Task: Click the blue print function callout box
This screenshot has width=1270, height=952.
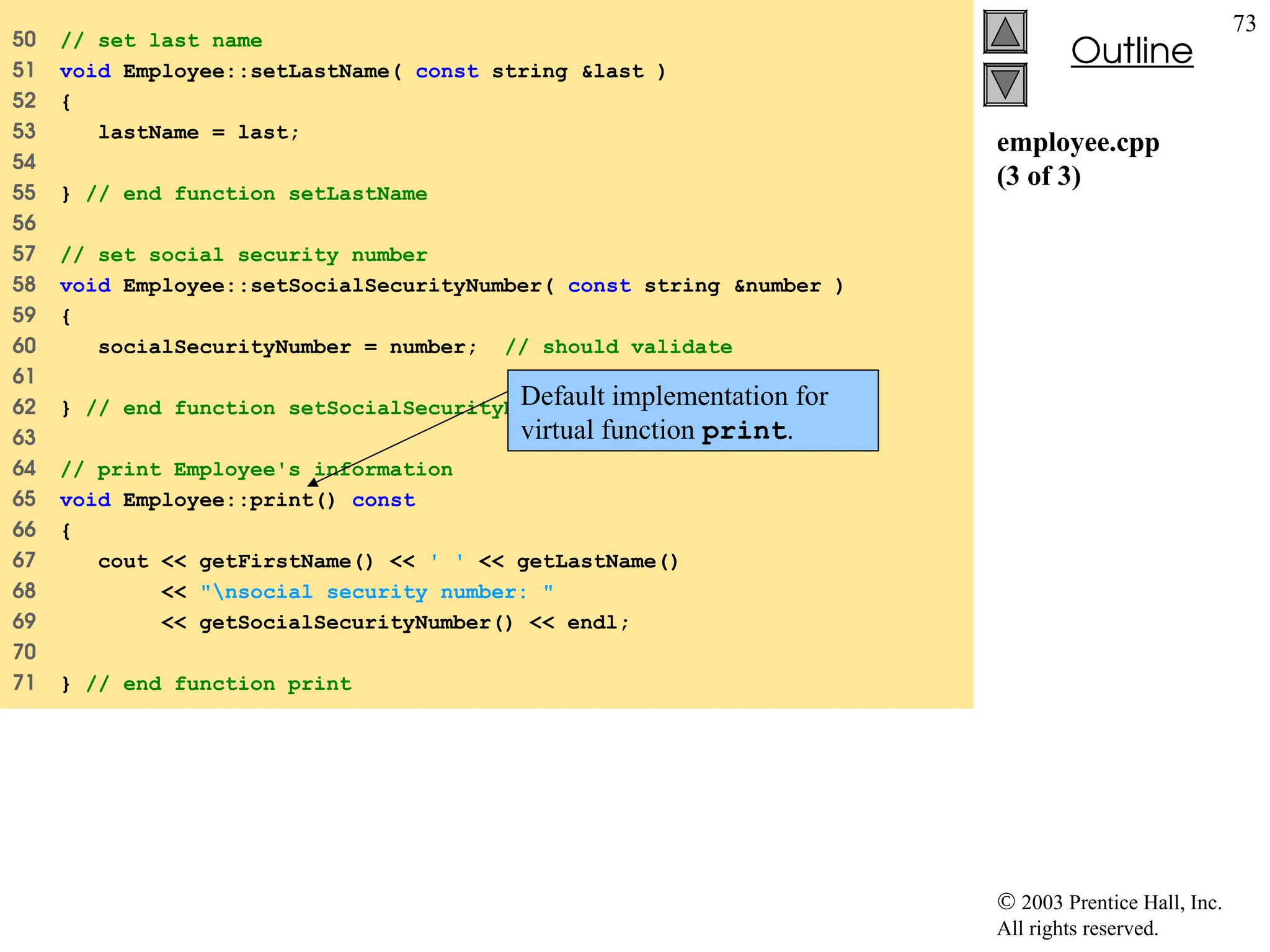Action: [692, 411]
